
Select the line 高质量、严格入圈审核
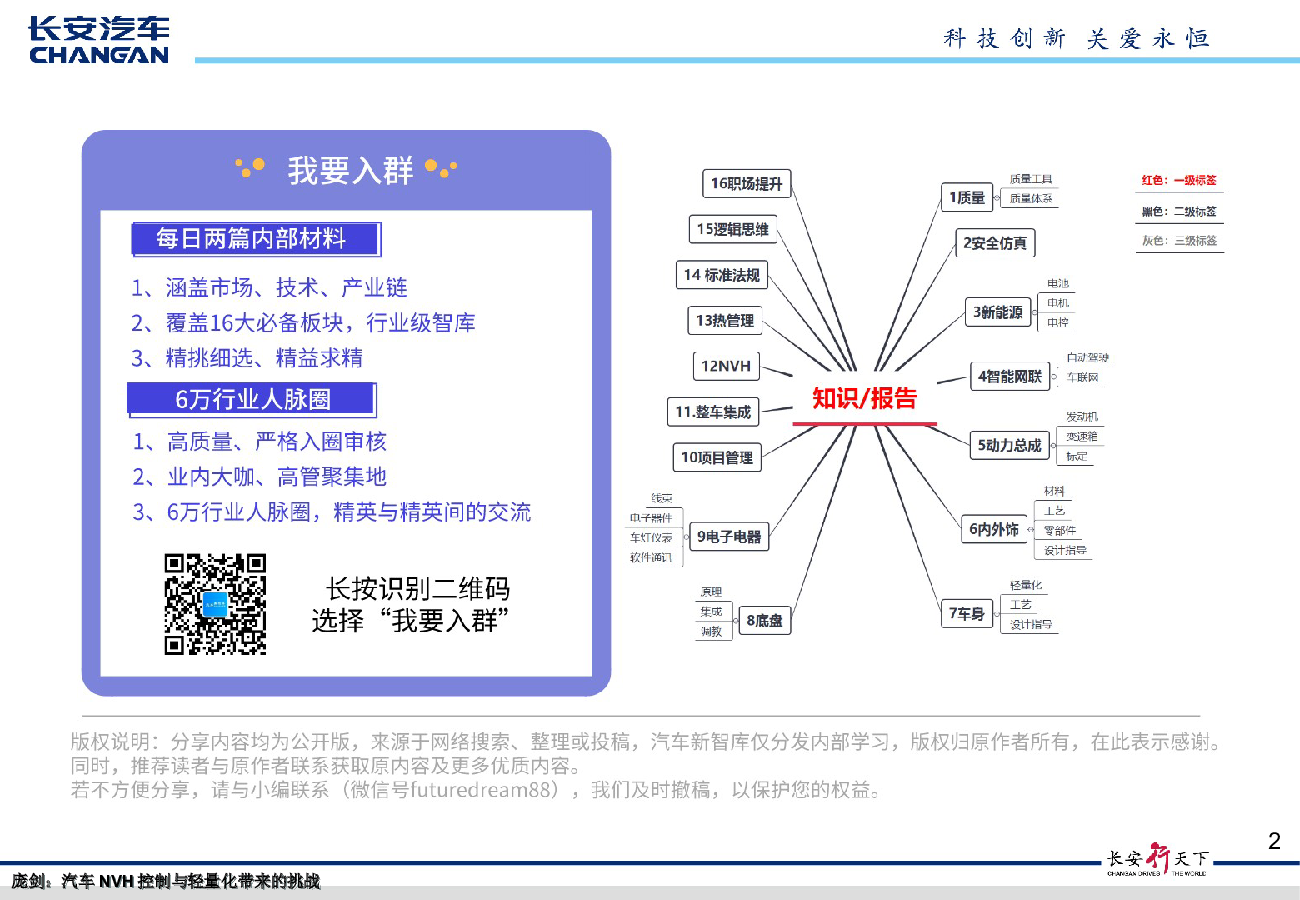[260, 441]
